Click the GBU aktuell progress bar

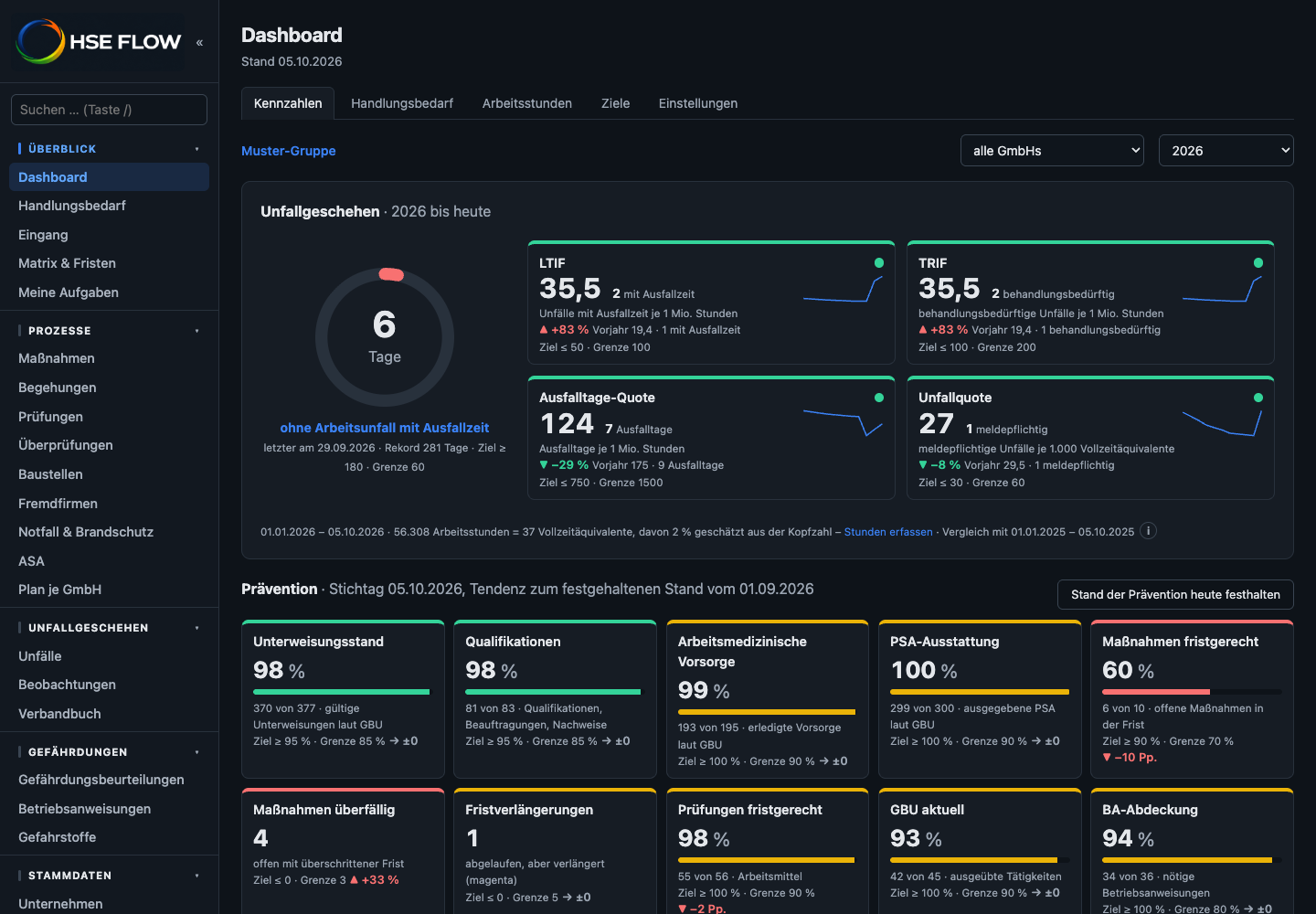[x=980, y=860]
